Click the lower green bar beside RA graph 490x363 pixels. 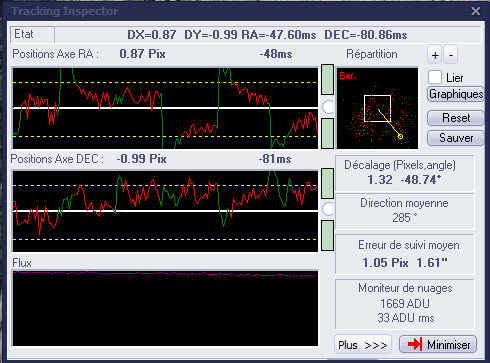point(327,133)
